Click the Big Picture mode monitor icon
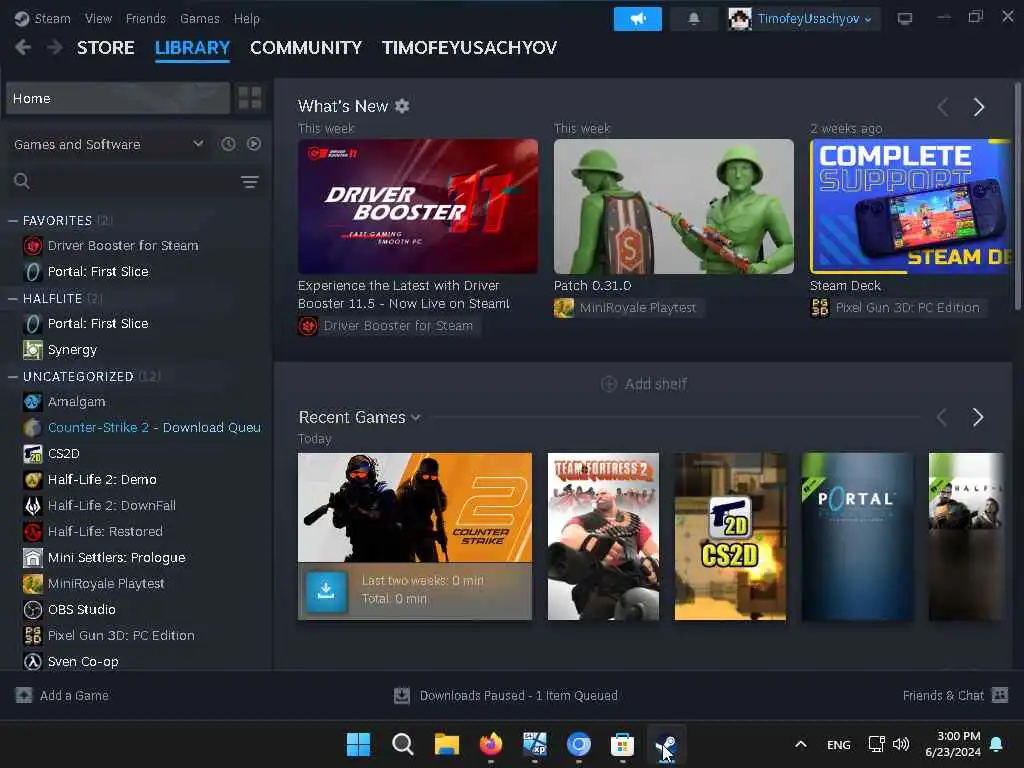 coord(904,19)
